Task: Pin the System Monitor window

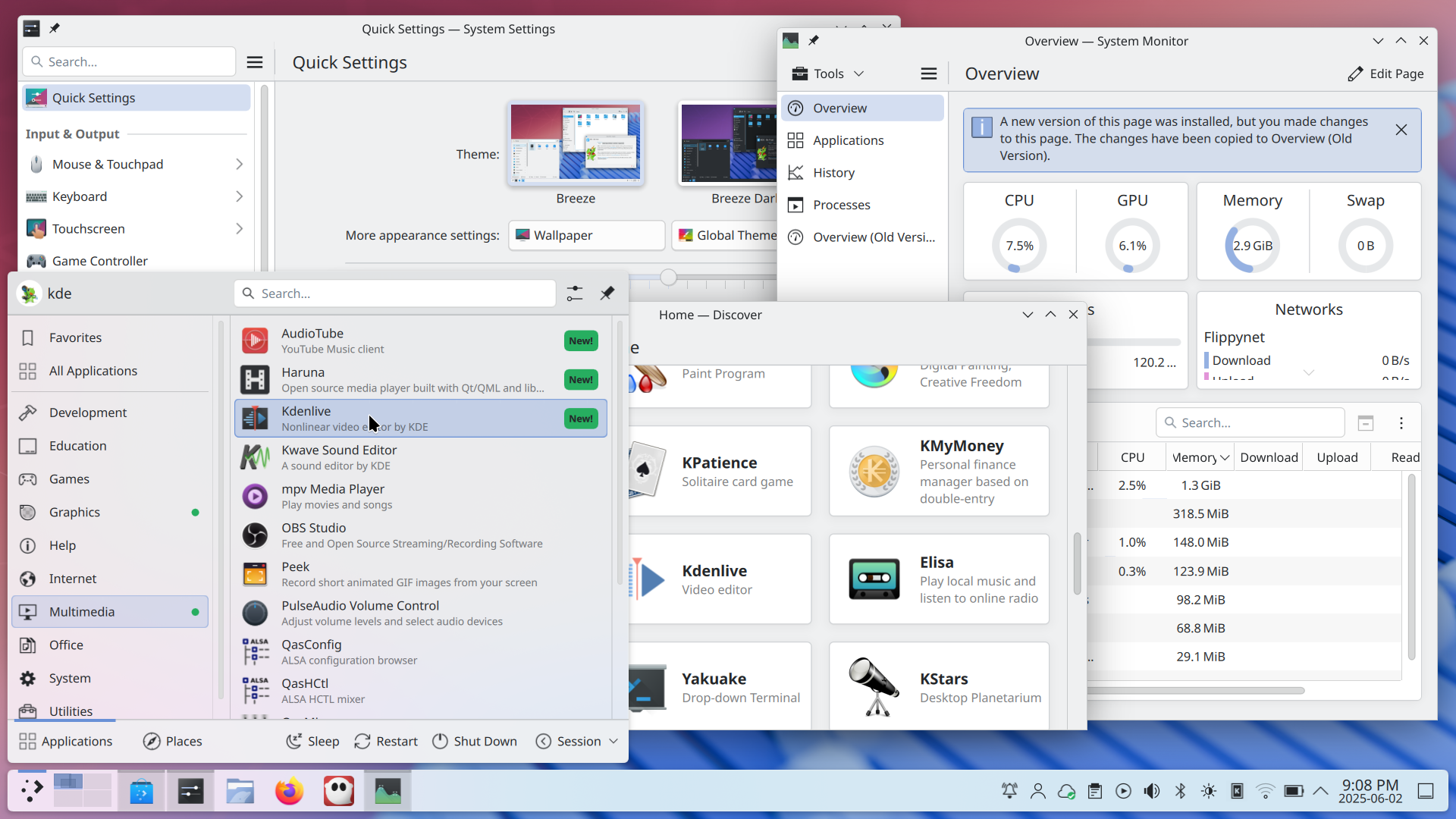Action: [814, 41]
